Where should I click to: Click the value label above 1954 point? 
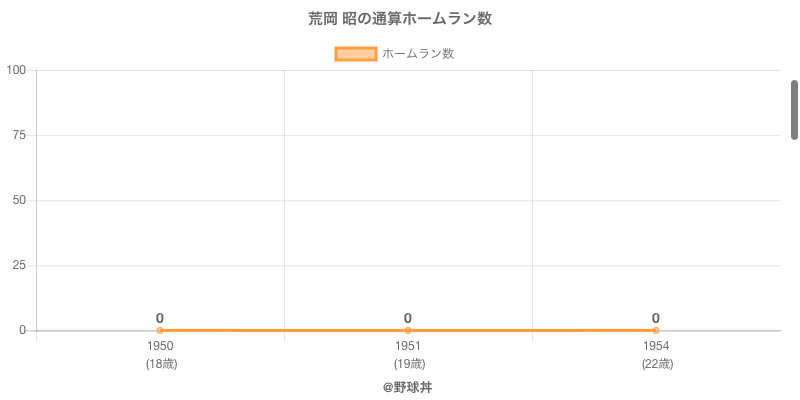coord(656,318)
